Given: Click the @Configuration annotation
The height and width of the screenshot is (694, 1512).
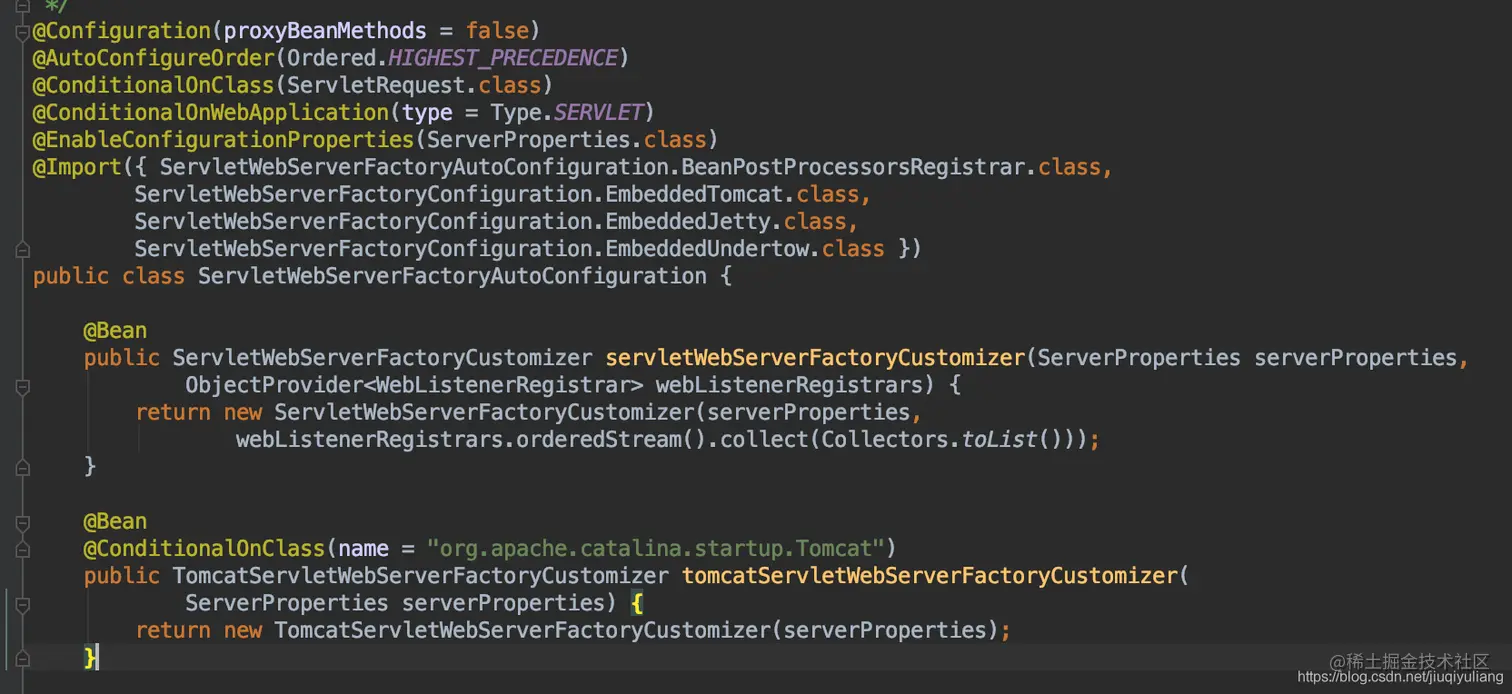Looking at the screenshot, I should [x=121, y=31].
